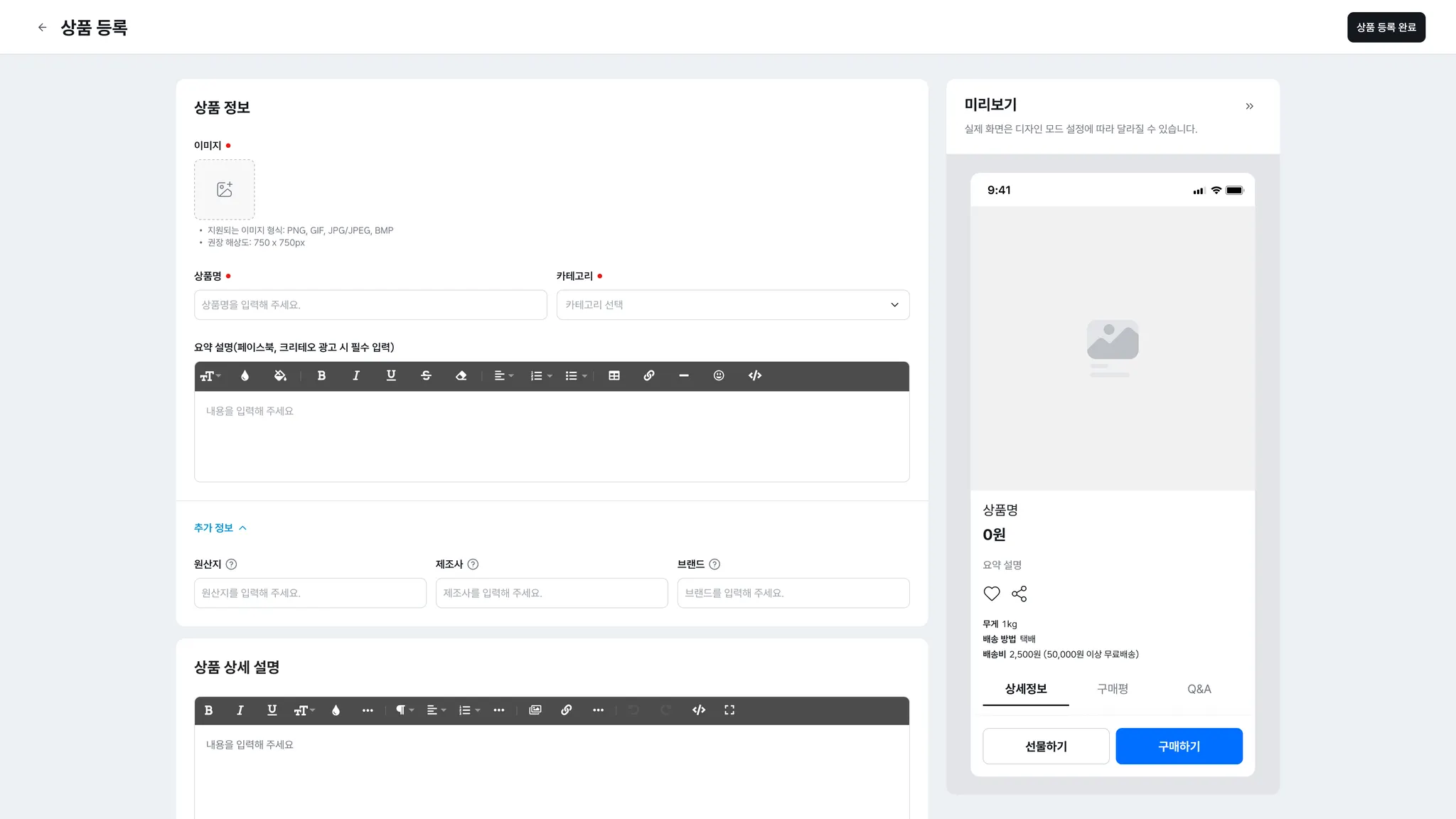Screen dimensions: 1456x819
Task: Insert horizontal line in summary editor
Action: (x=684, y=375)
